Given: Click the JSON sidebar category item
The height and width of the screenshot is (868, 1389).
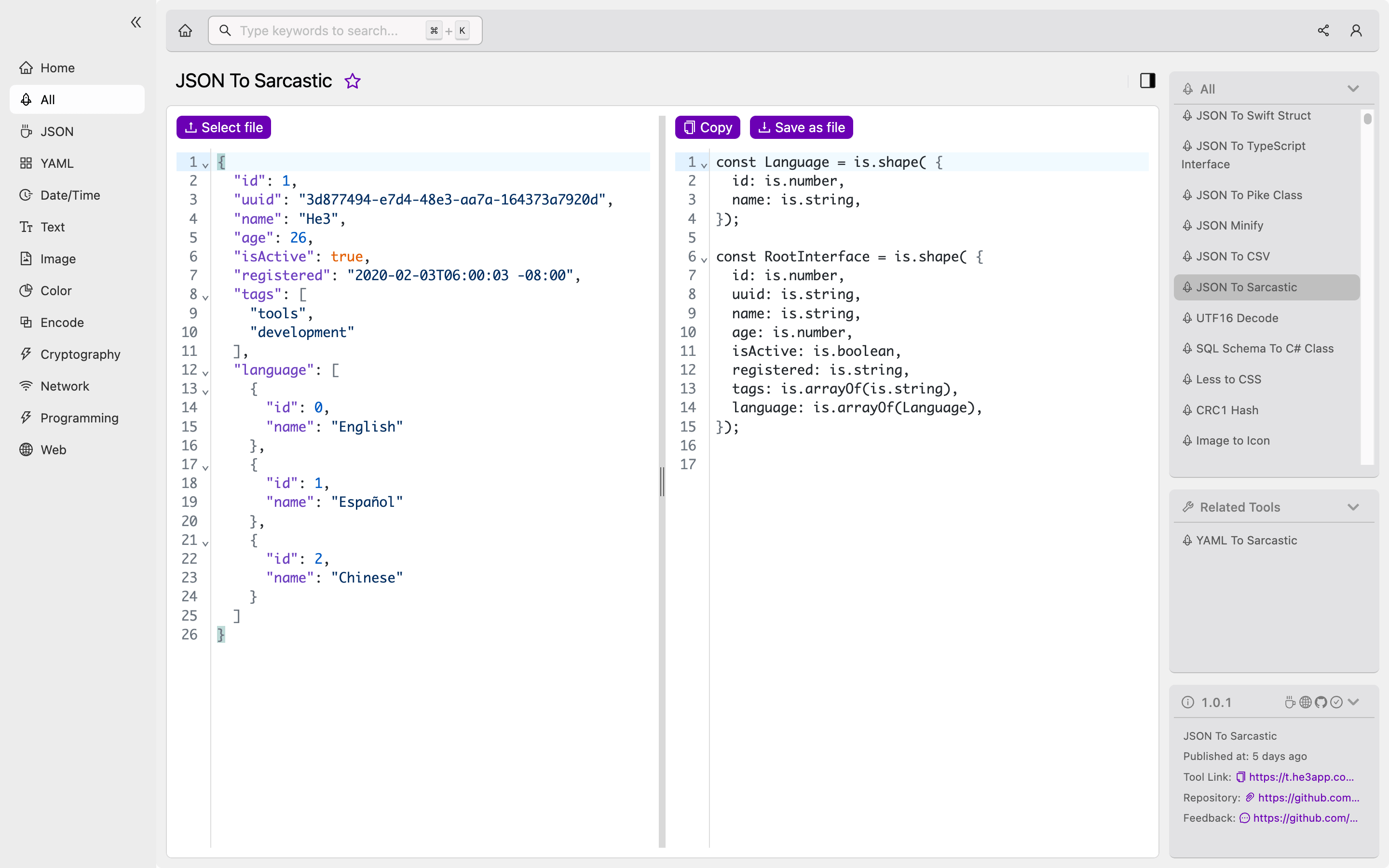Looking at the screenshot, I should coord(57,131).
